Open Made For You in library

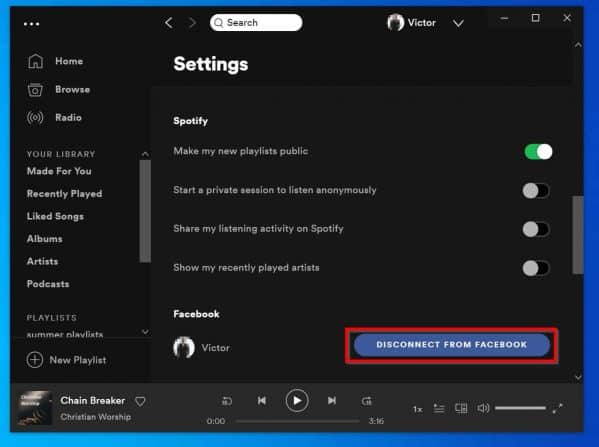(59, 171)
